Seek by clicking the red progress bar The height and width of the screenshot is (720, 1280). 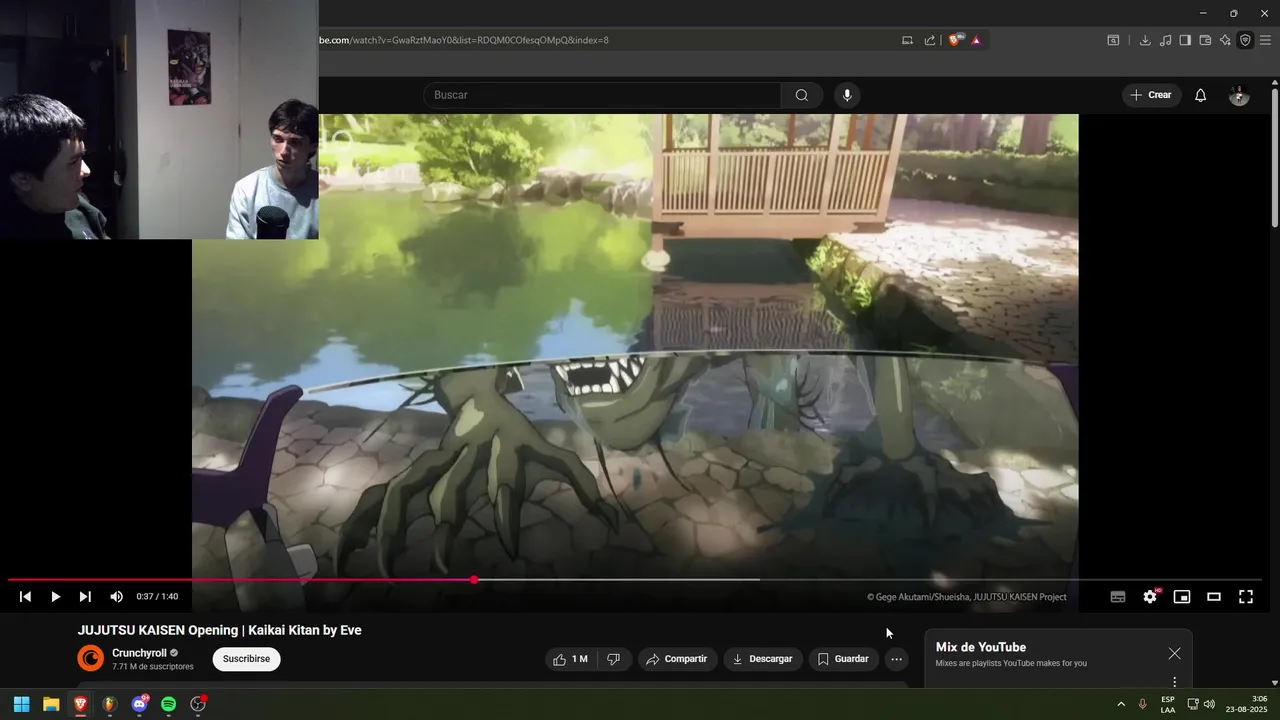pyautogui.click(x=240, y=579)
